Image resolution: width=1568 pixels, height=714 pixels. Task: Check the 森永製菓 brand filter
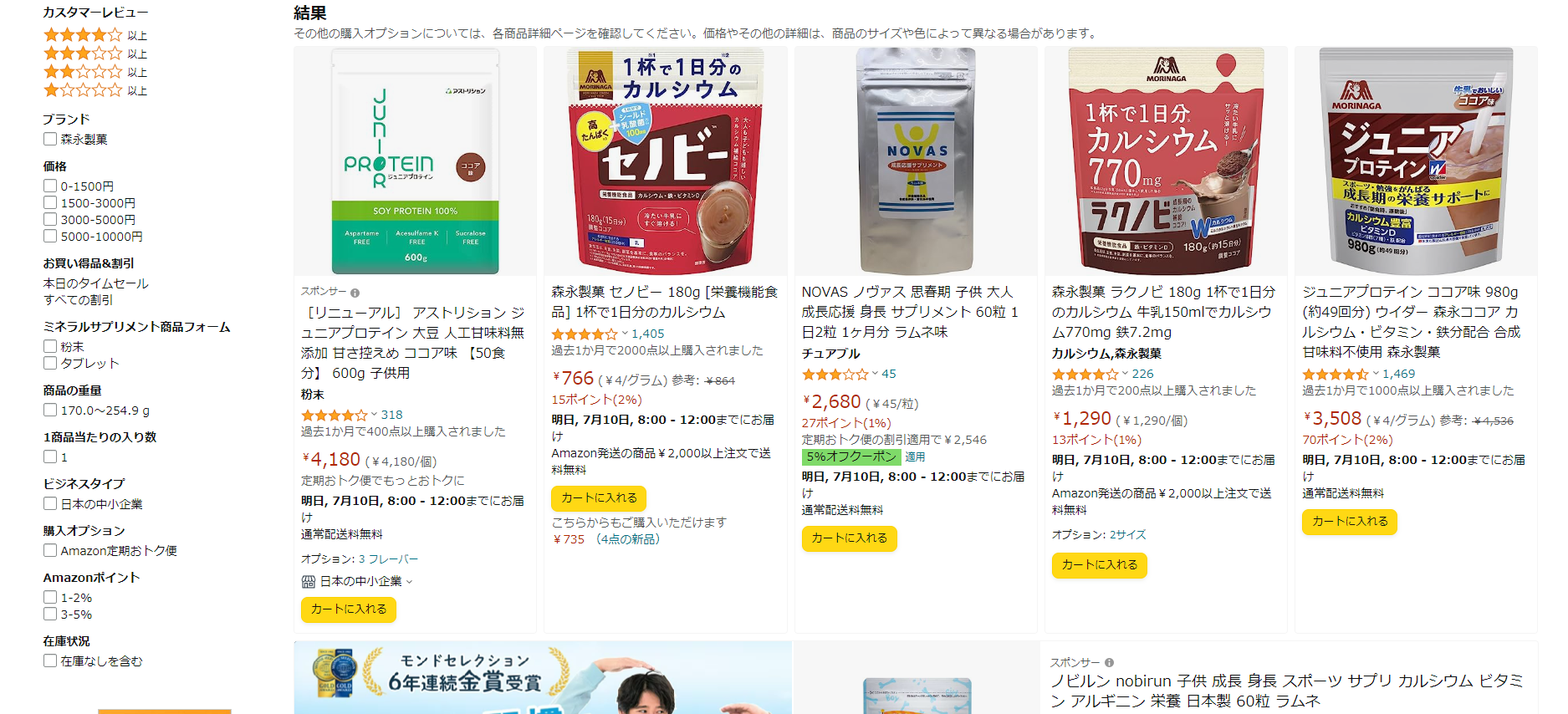point(50,139)
